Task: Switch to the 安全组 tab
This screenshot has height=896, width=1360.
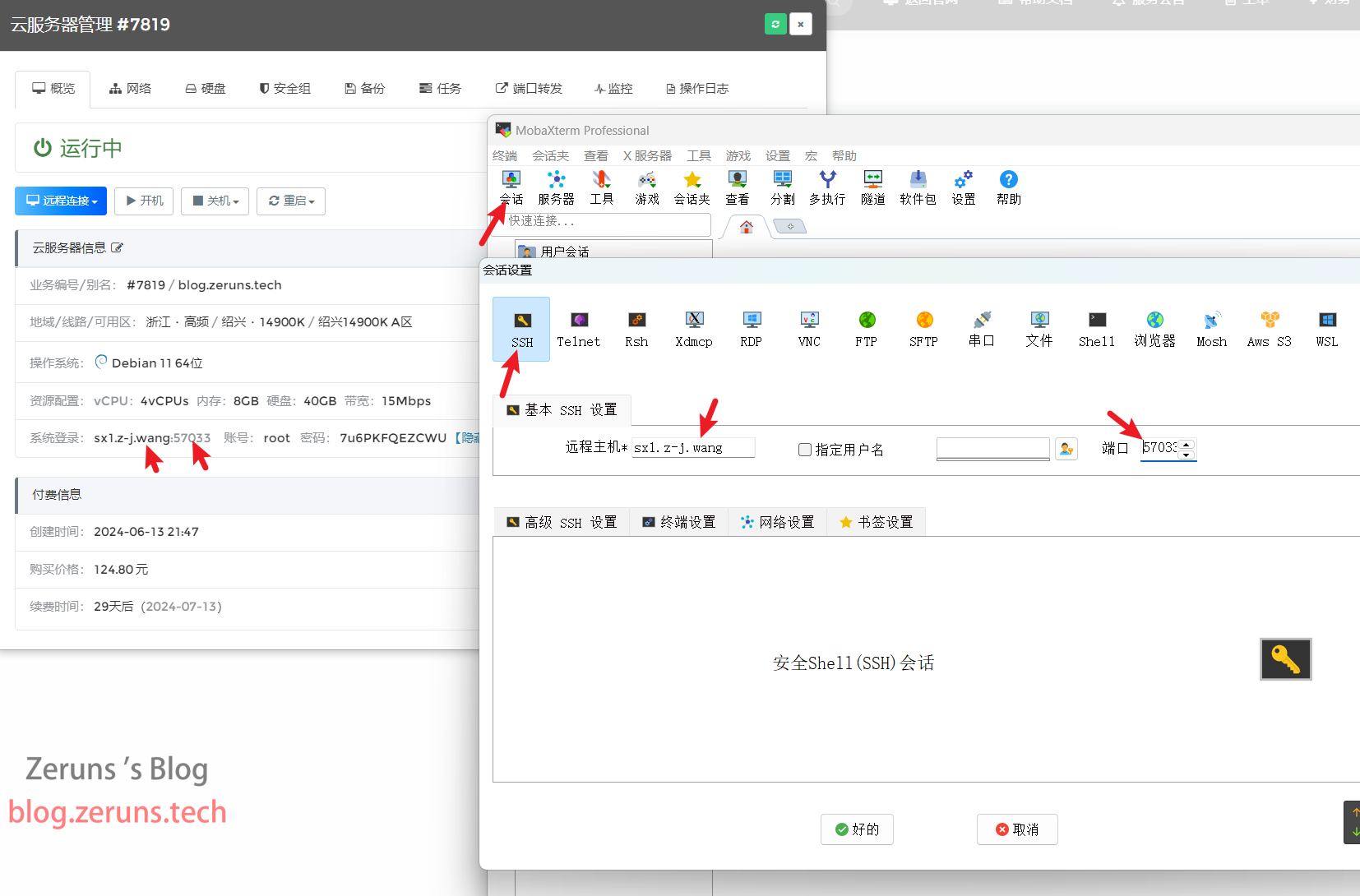Action: (x=285, y=88)
